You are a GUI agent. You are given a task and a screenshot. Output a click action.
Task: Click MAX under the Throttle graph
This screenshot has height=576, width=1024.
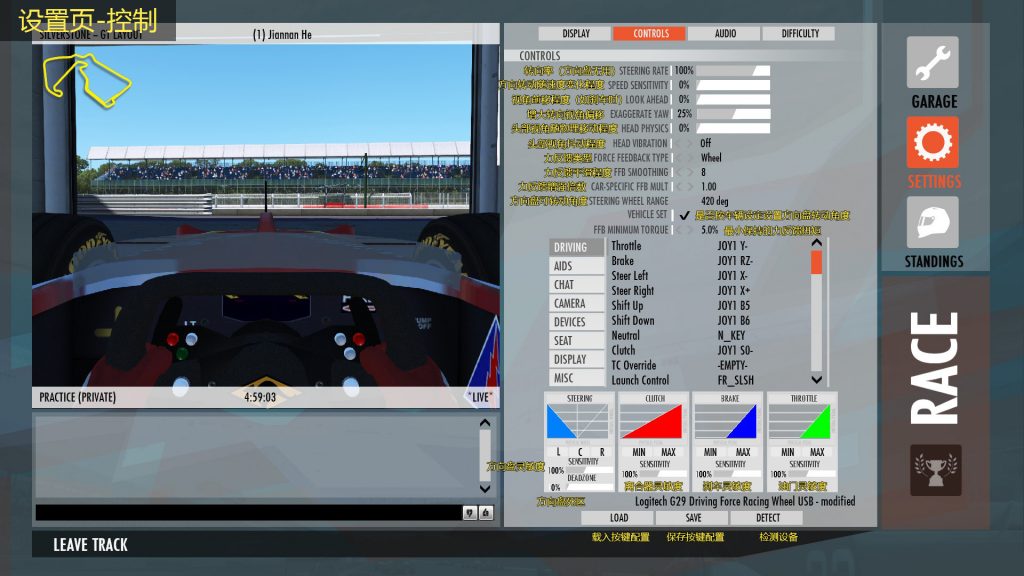click(x=817, y=452)
